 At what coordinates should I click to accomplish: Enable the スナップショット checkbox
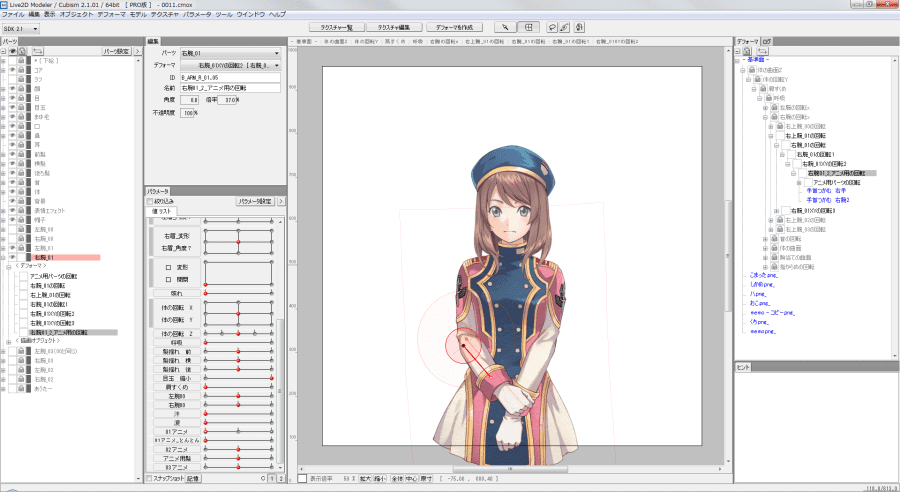(x=150, y=478)
